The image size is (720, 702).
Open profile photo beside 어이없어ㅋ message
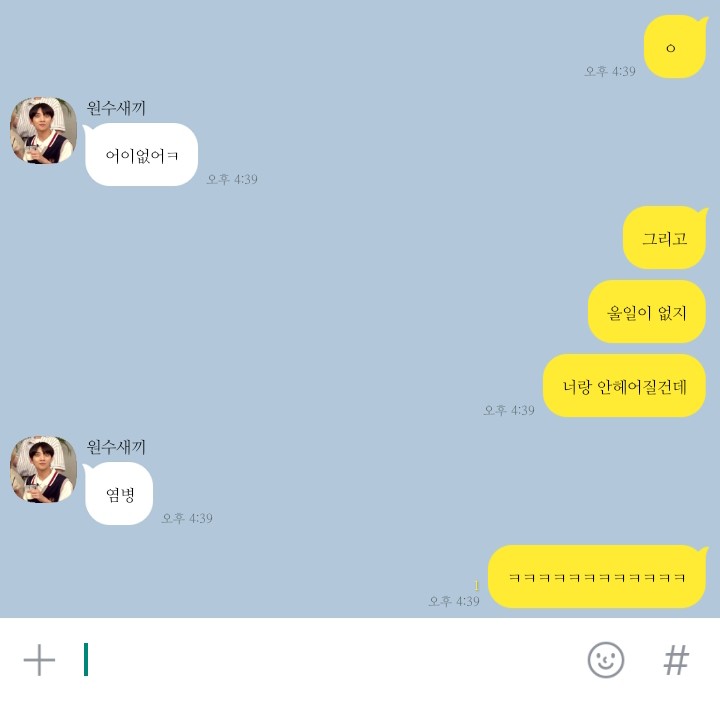coord(44,130)
